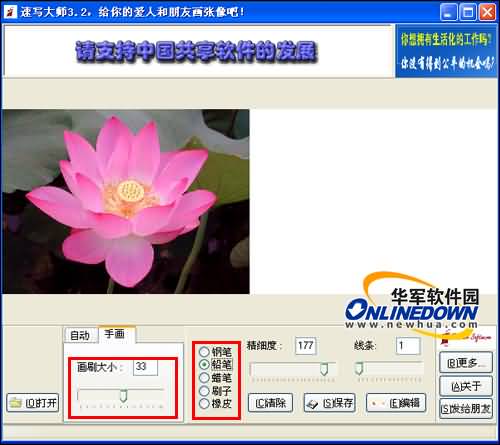Open the 关于 about button
The image size is (500, 445).
(x=466, y=386)
